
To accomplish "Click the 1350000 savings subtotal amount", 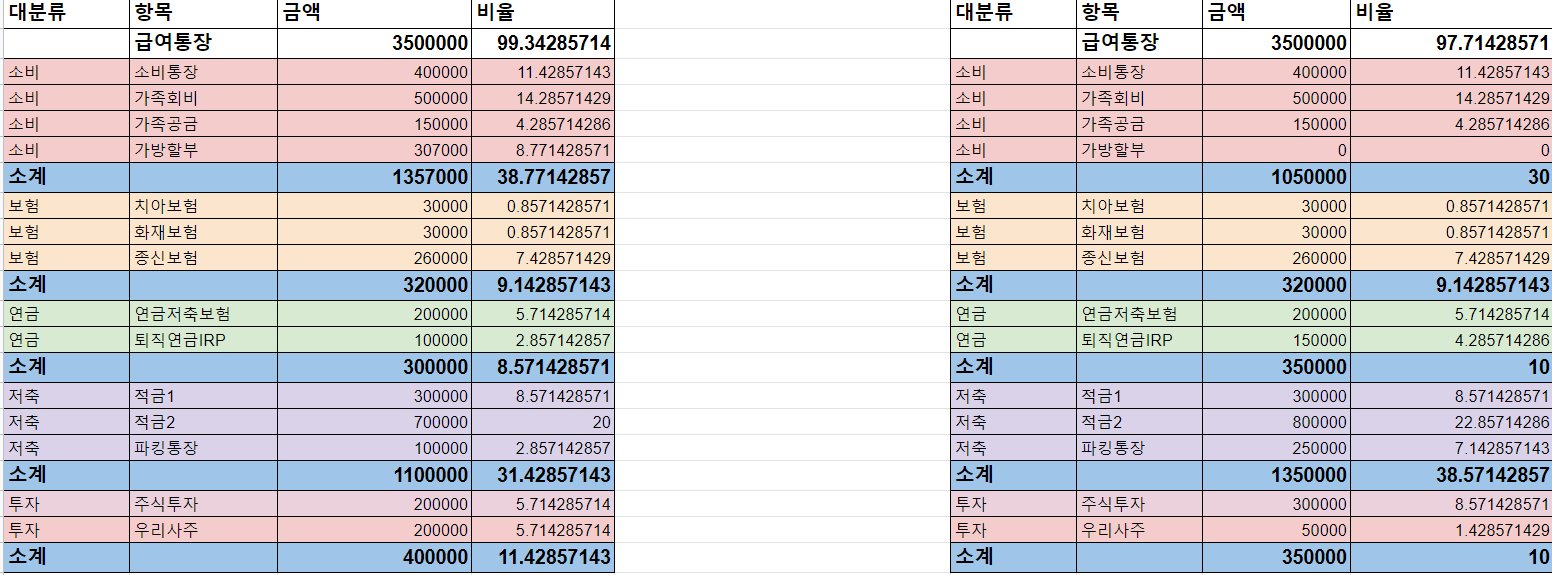I will pyautogui.click(x=1275, y=475).
